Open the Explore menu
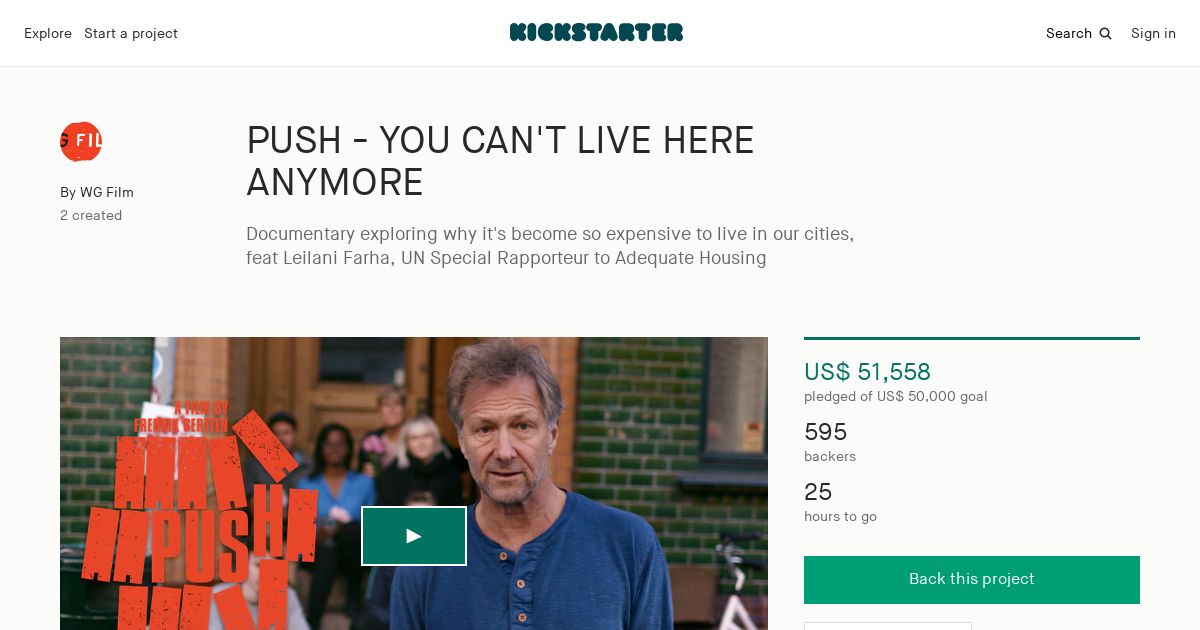This screenshot has height=630, width=1200. [x=48, y=34]
